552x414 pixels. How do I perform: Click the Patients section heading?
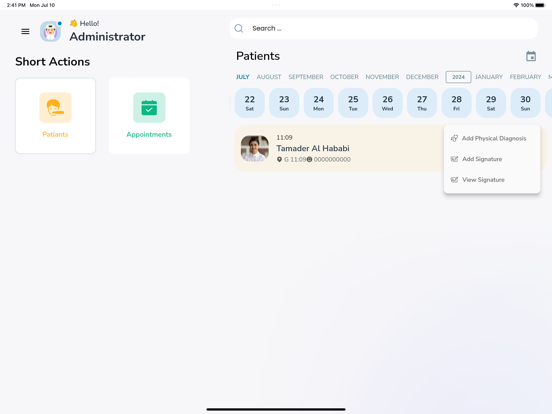(x=258, y=56)
